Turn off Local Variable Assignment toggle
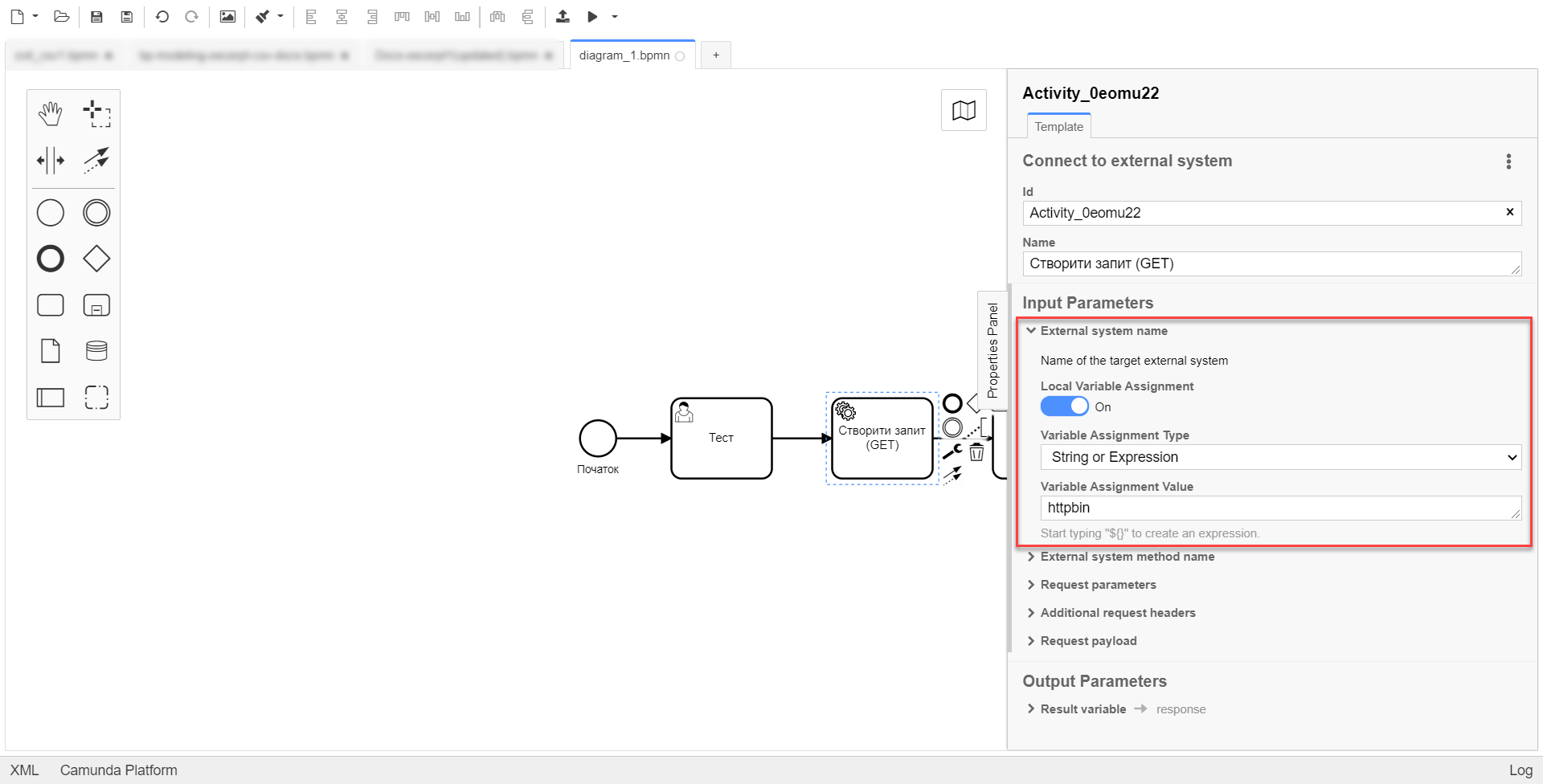 pos(1064,406)
